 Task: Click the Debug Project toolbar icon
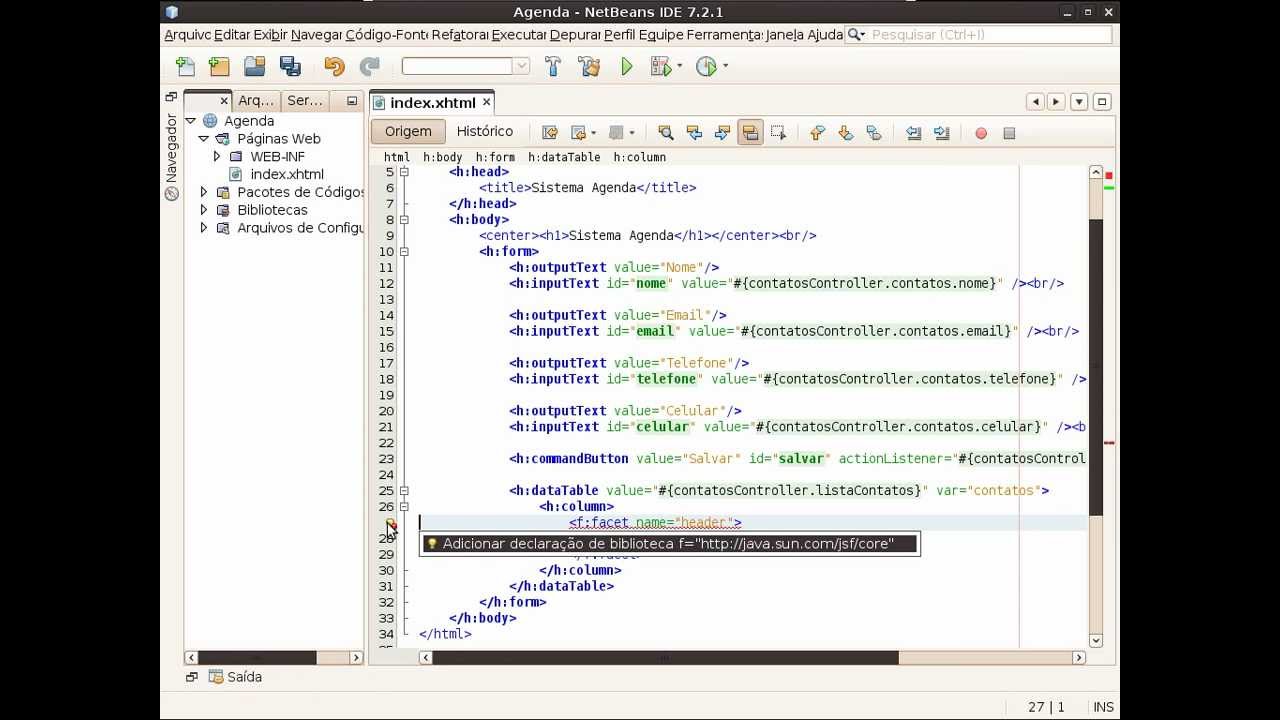pyautogui.click(x=660, y=67)
